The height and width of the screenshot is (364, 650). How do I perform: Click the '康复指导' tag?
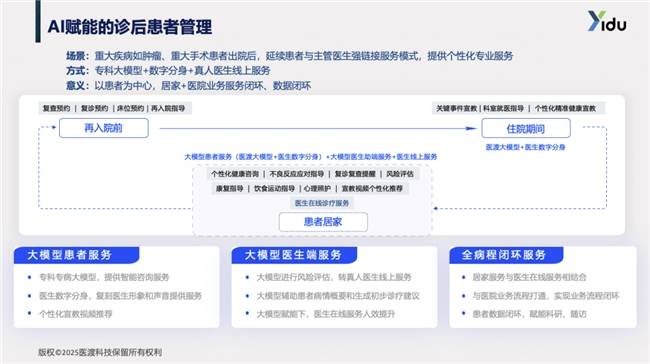[x=229, y=189]
